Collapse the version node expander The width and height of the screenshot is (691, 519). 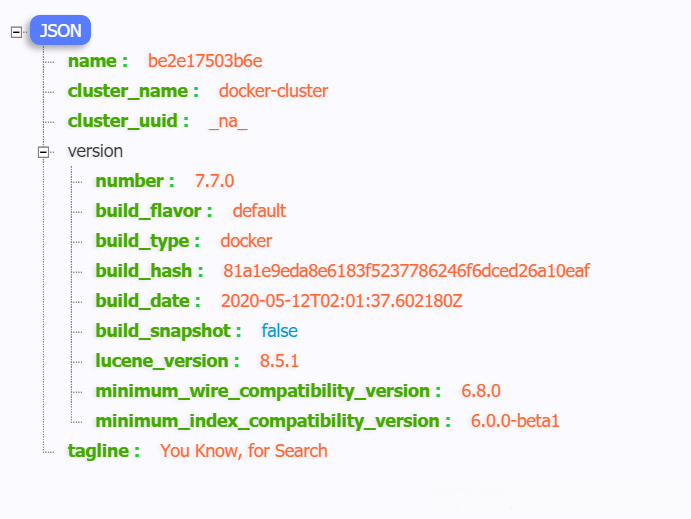point(43,152)
